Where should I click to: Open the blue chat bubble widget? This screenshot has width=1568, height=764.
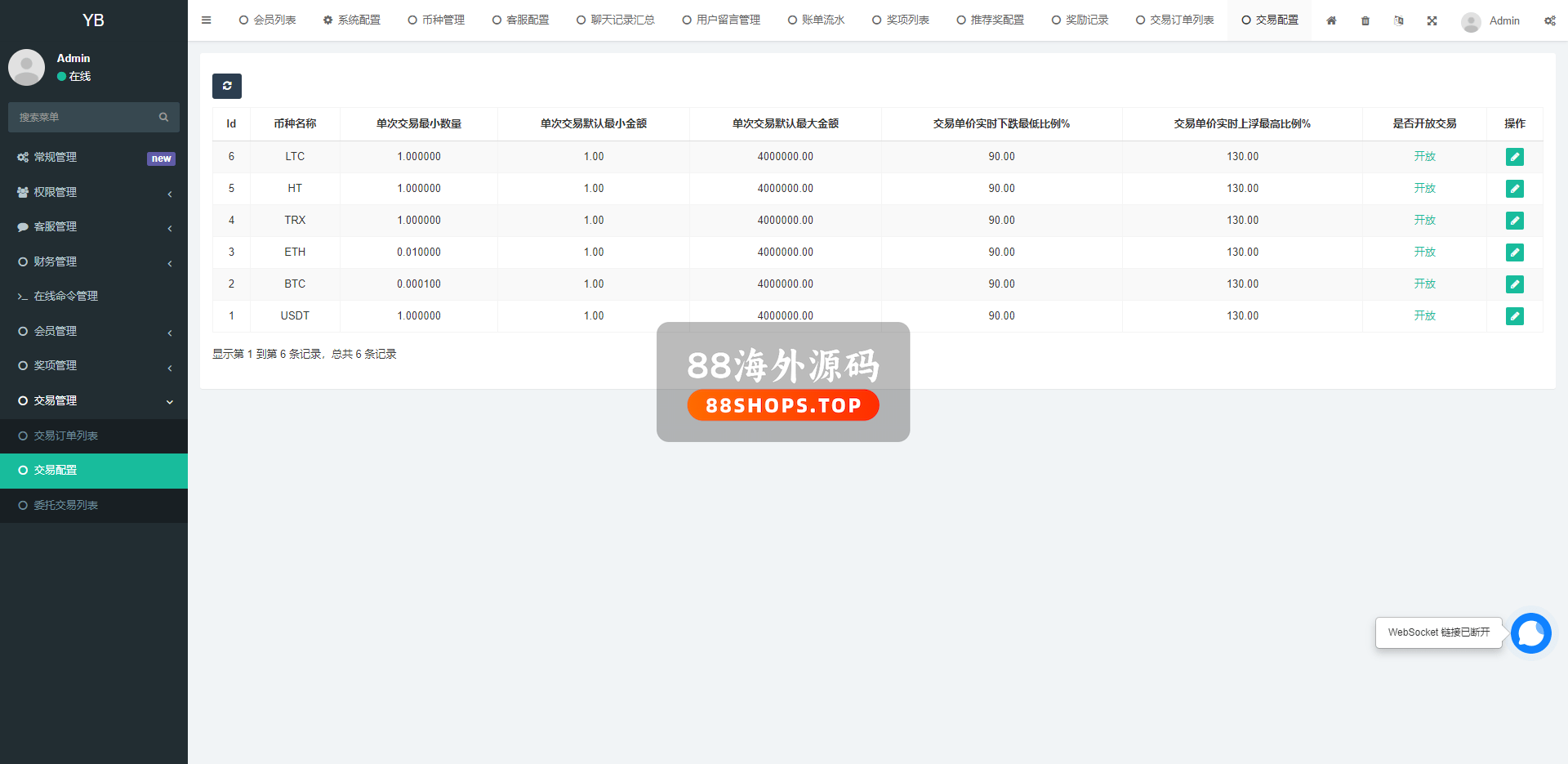click(1530, 633)
